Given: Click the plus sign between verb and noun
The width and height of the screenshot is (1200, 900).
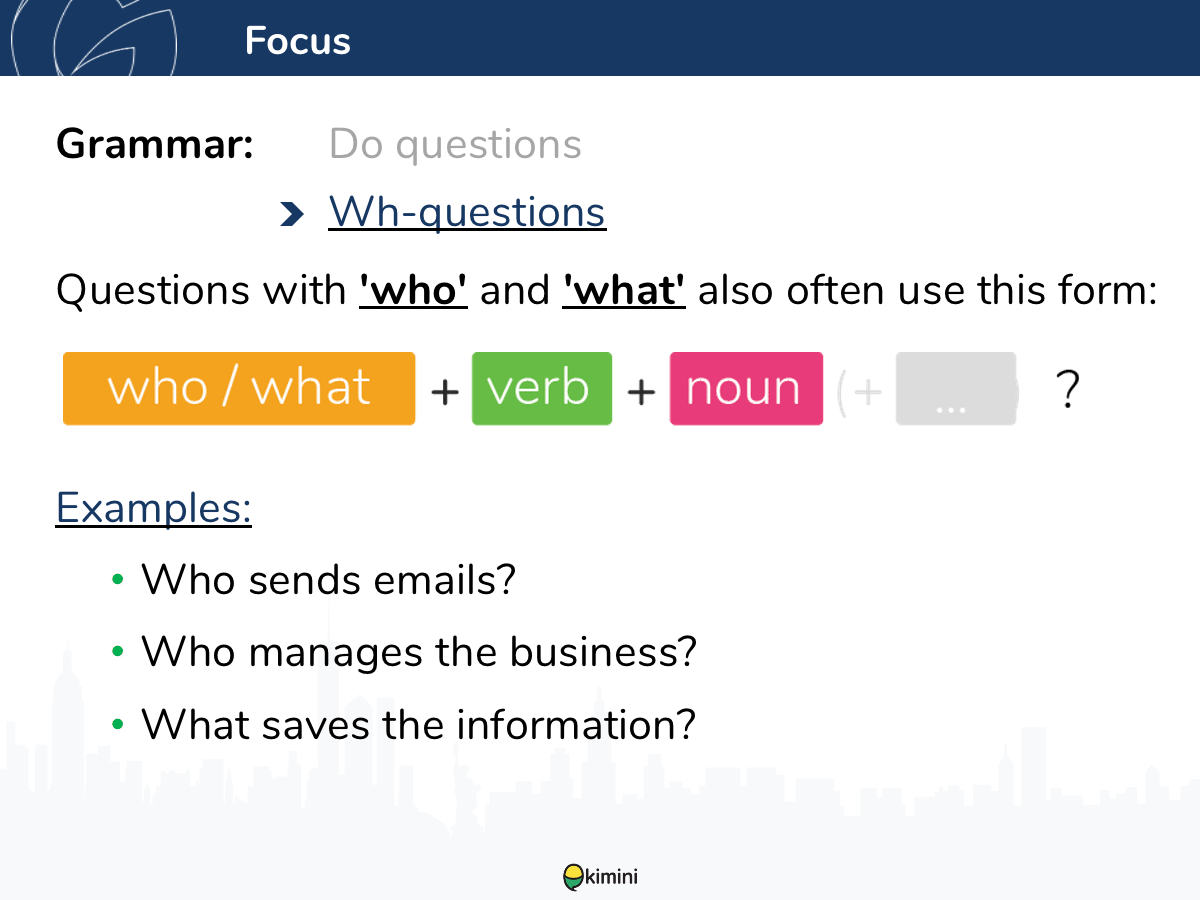Looking at the screenshot, I should coord(641,392).
